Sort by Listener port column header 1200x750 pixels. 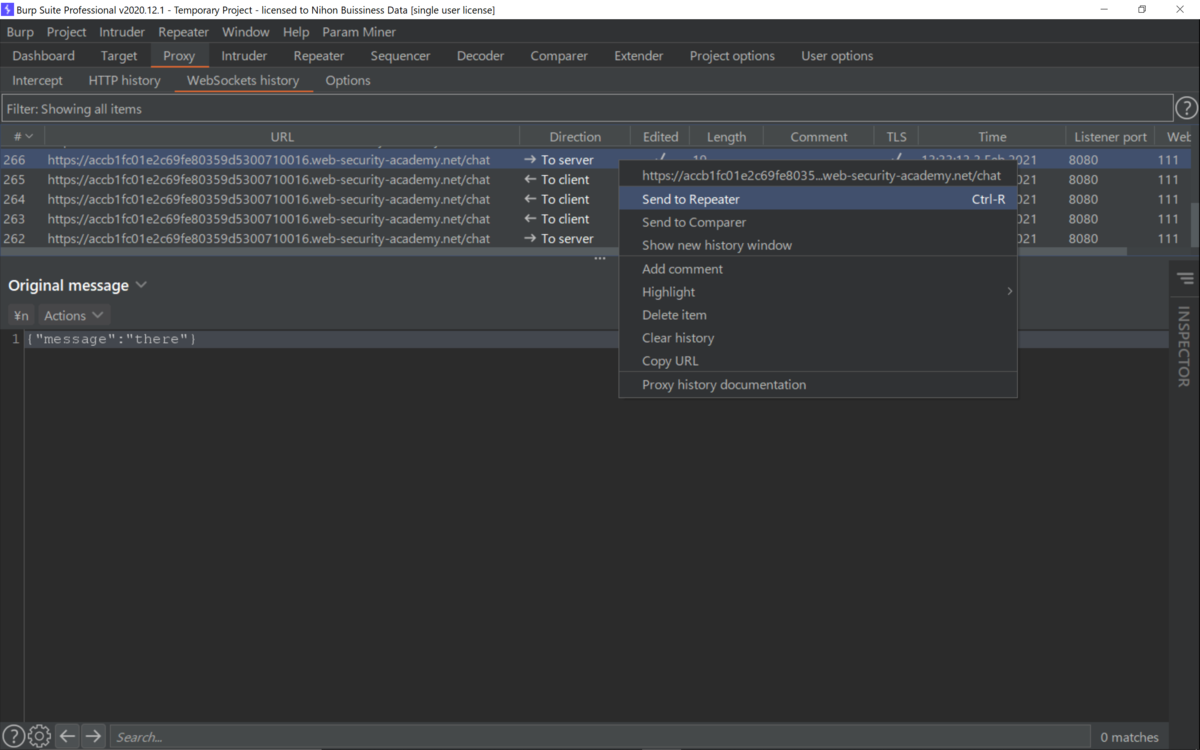[x=1110, y=137]
